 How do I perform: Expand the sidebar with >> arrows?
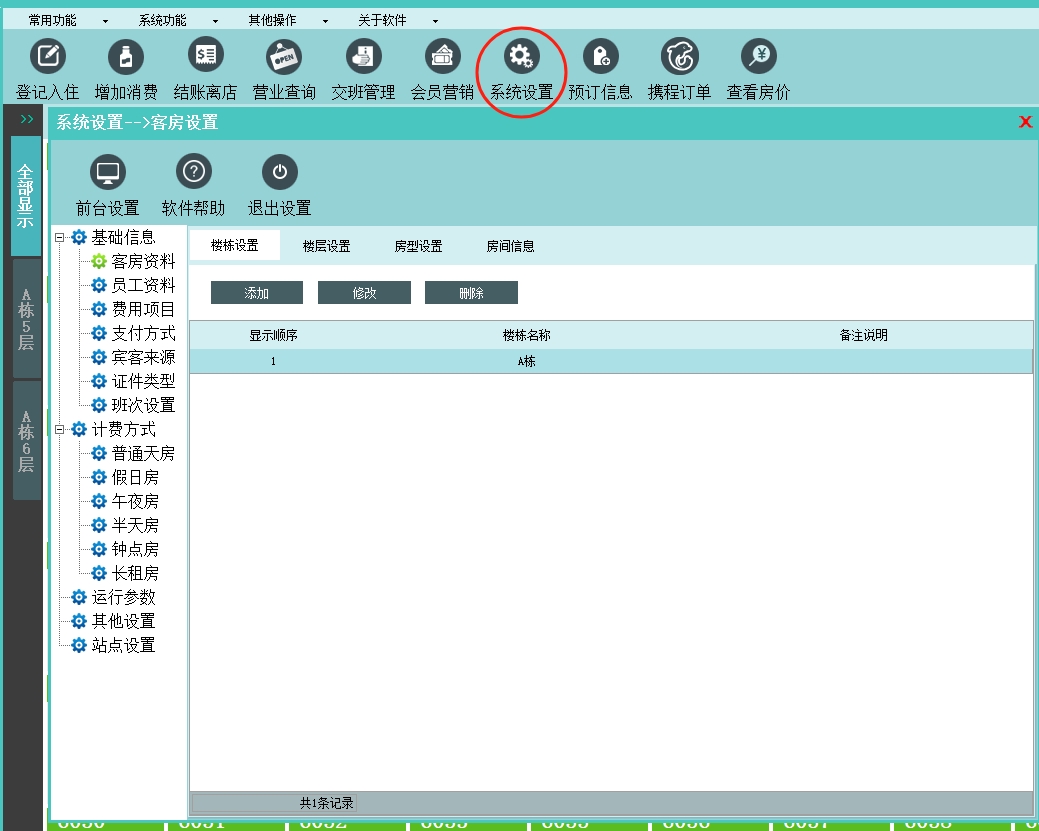pyautogui.click(x=27, y=119)
